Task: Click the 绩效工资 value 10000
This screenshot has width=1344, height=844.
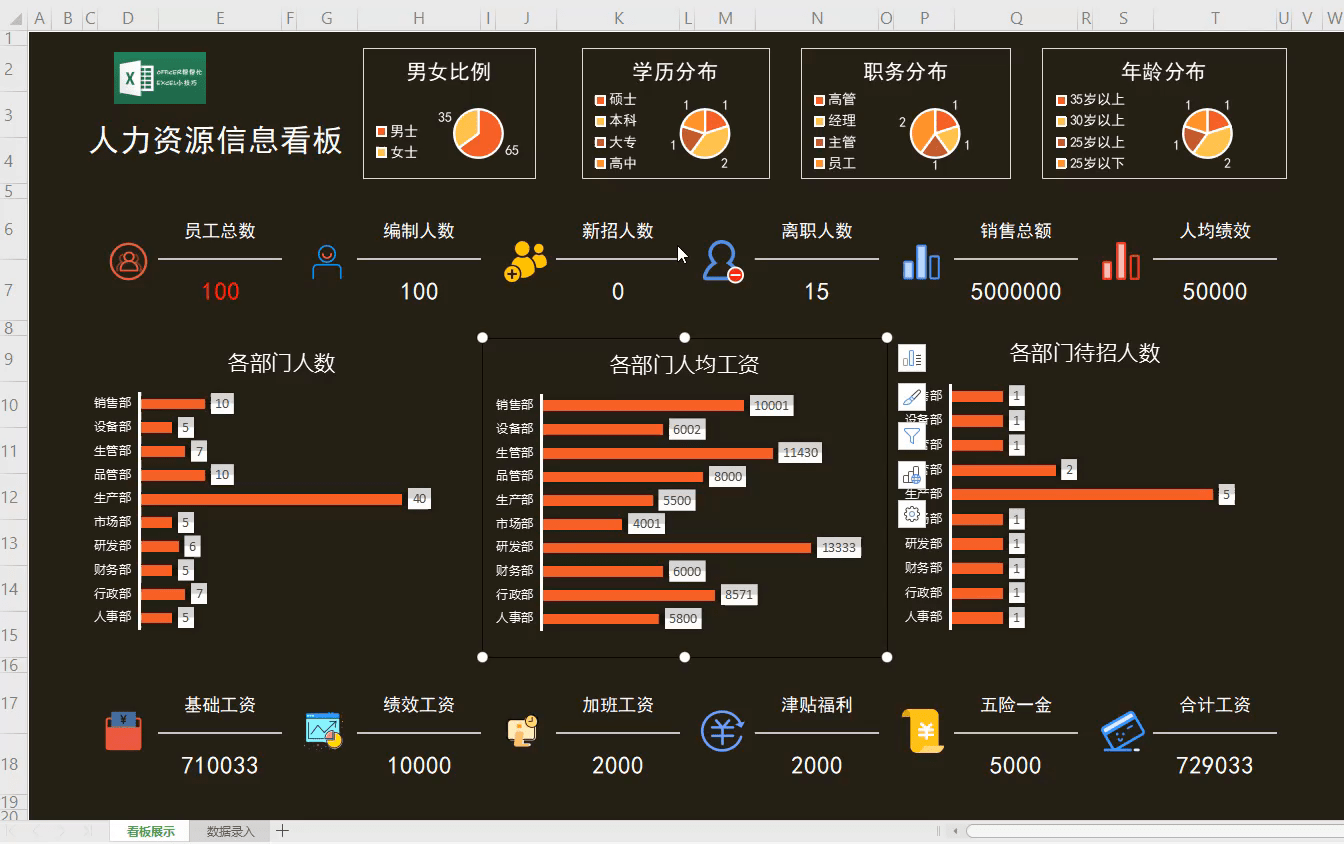Action: (419, 766)
